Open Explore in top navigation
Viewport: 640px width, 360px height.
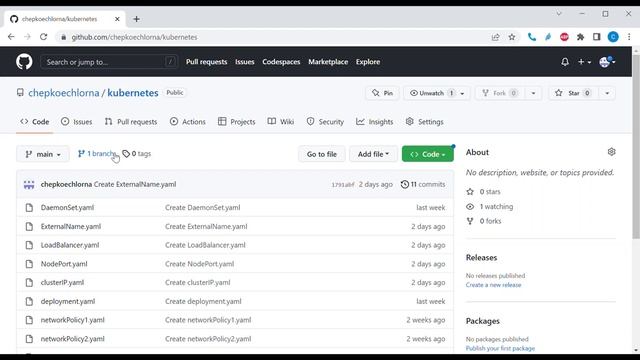(x=368, y=62)
